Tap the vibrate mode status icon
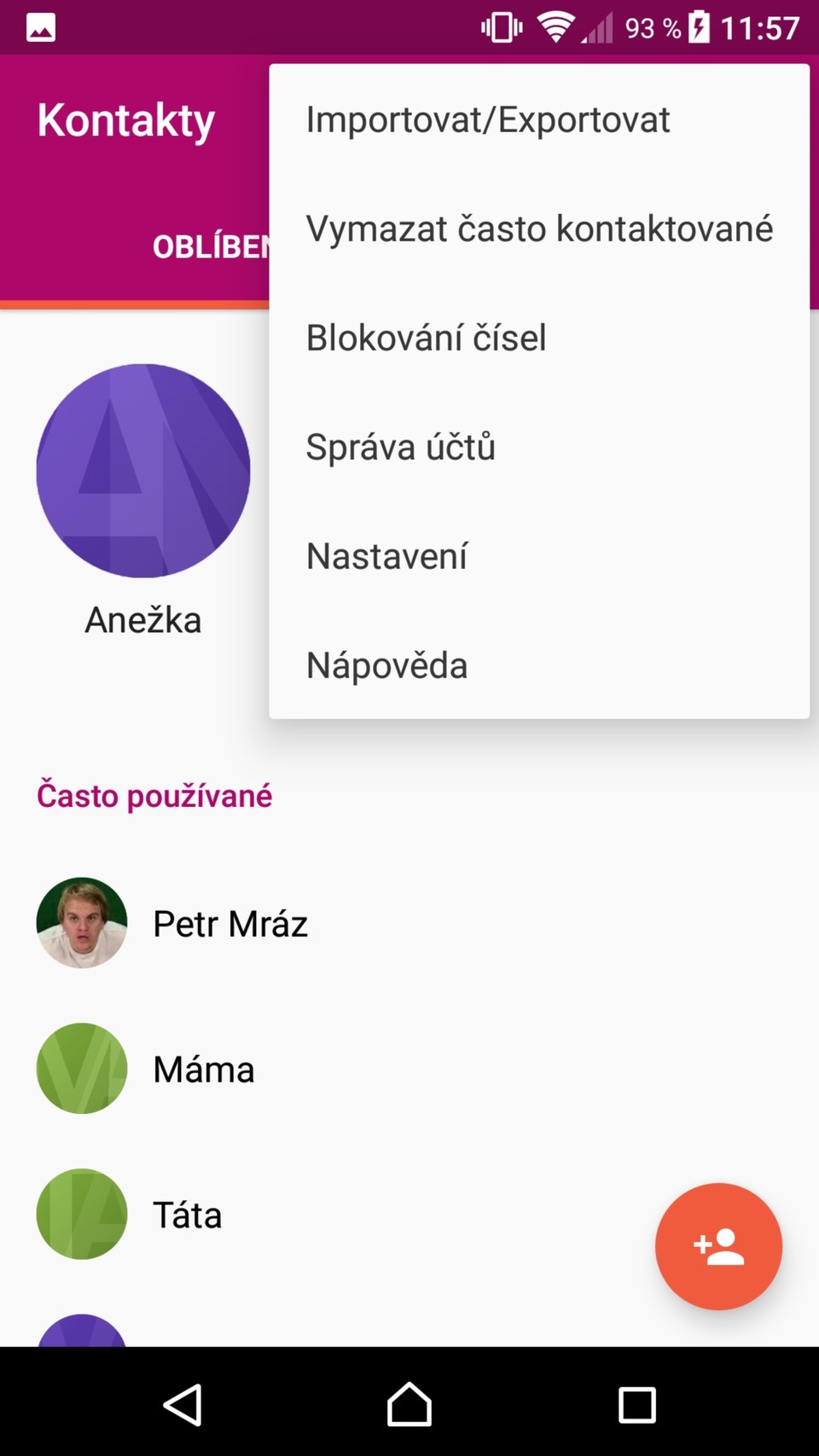This screenshot has width=819, height=1456. 502,27
